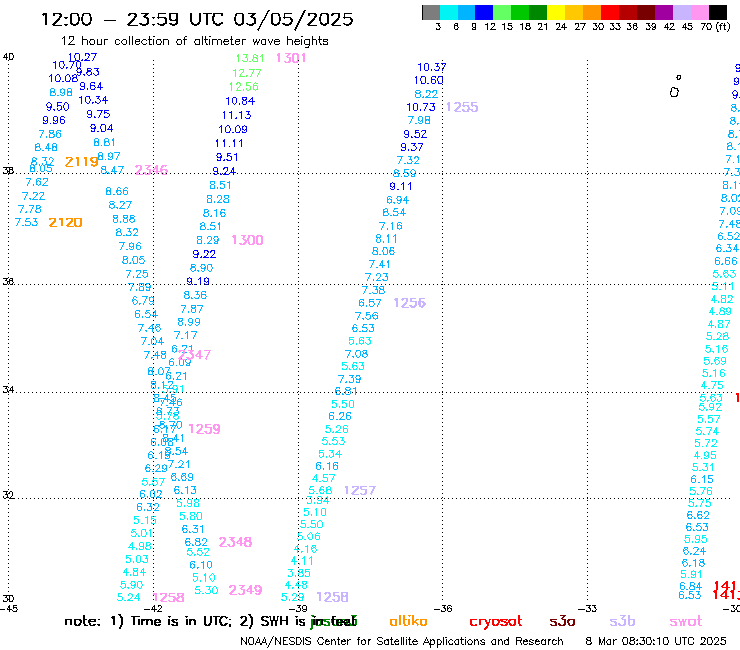Select the lavender 's3b' legend label
This screenshot has width=740, height=650.
(622, 621)
